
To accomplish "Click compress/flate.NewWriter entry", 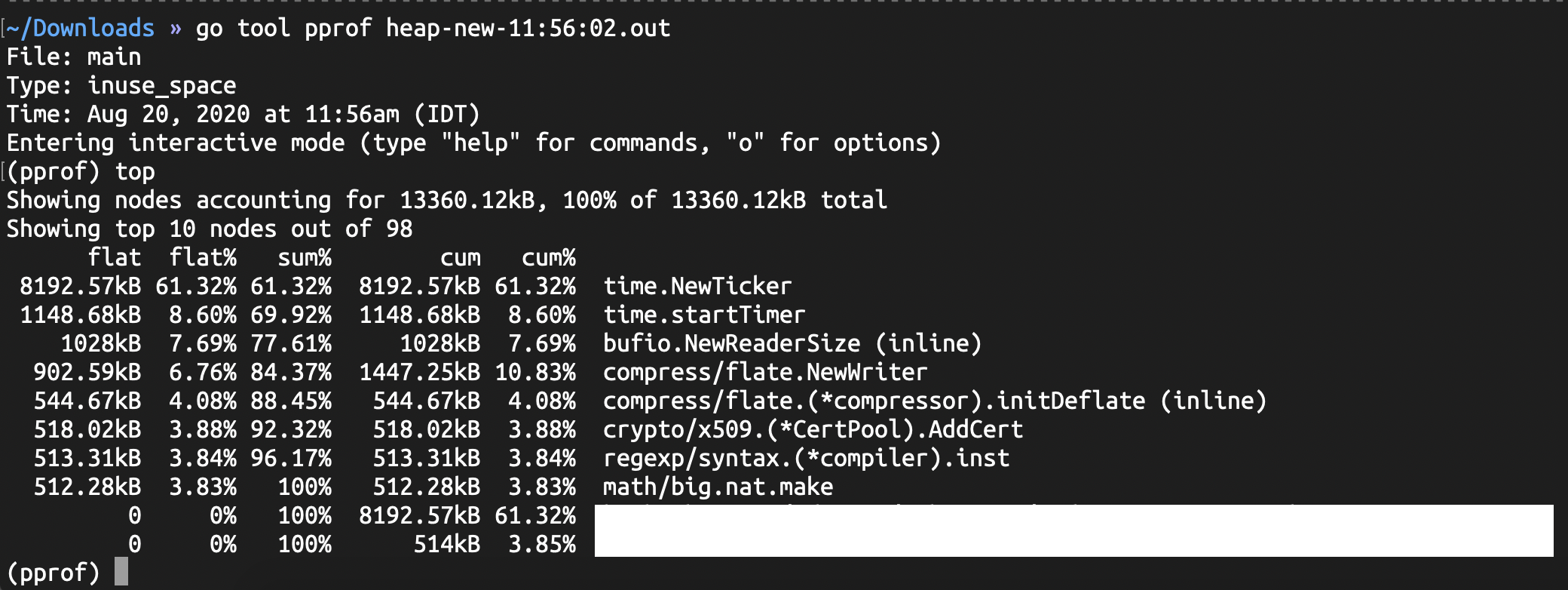I will coord(765,373).
